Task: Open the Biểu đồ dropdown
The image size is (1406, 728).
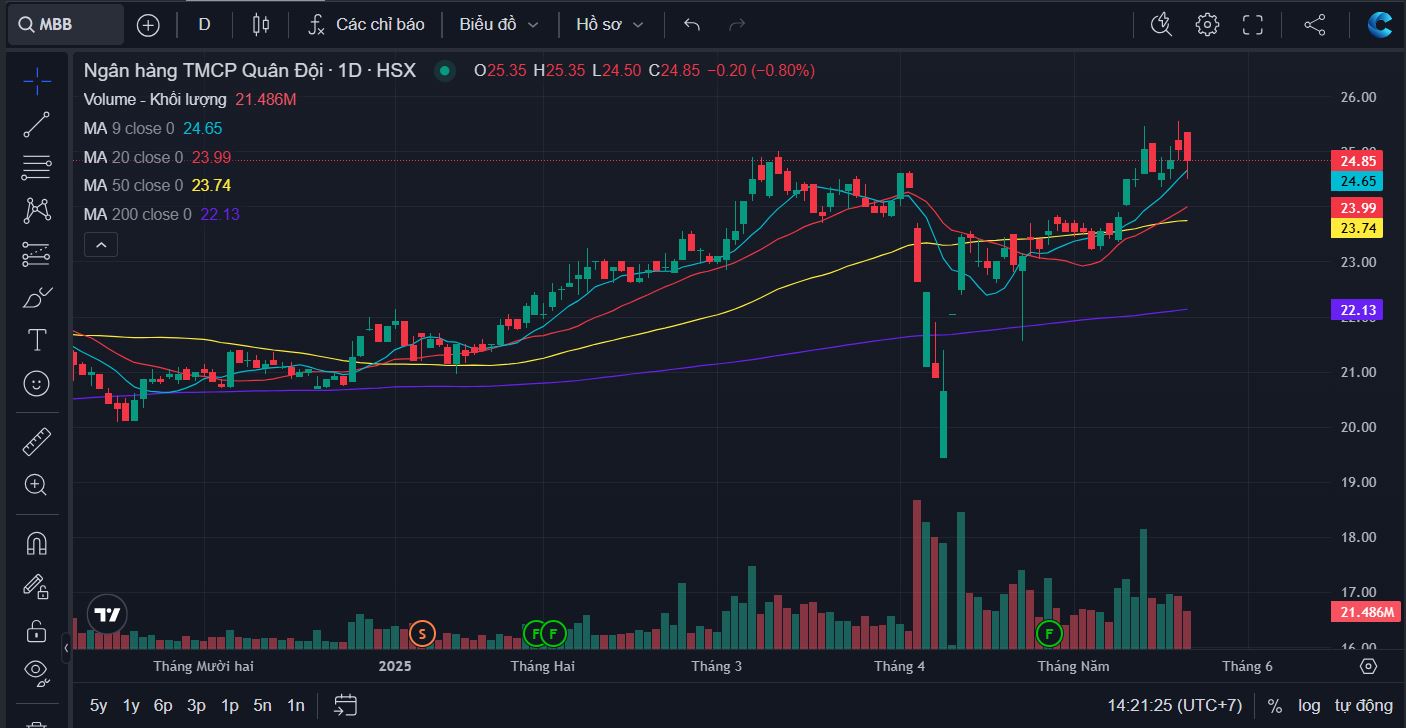Action: point(498,25)
